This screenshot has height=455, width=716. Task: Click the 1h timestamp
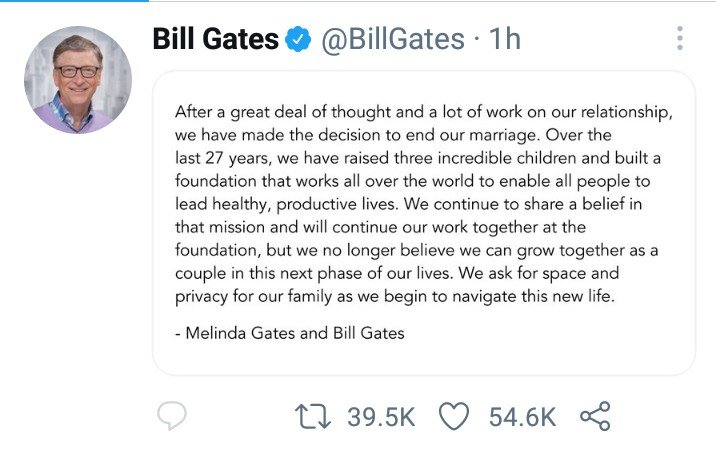pyautogui.click(x=504, y=40)
